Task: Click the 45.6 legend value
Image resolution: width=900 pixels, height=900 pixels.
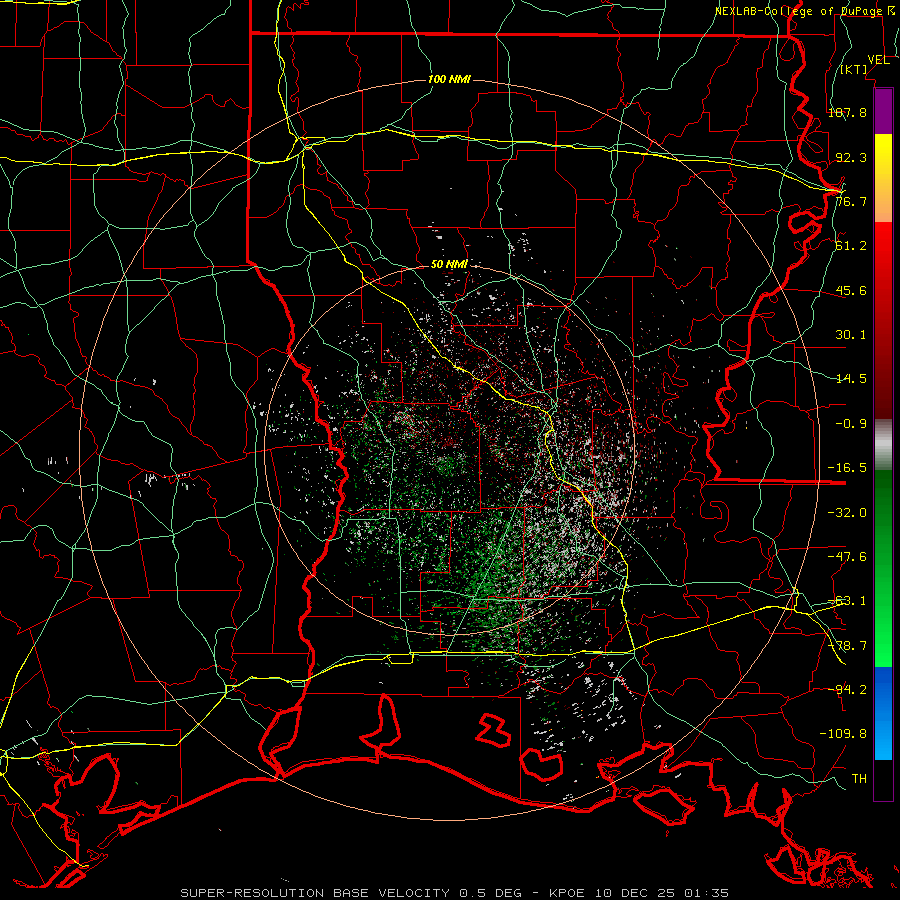Action: pos(851,290)
